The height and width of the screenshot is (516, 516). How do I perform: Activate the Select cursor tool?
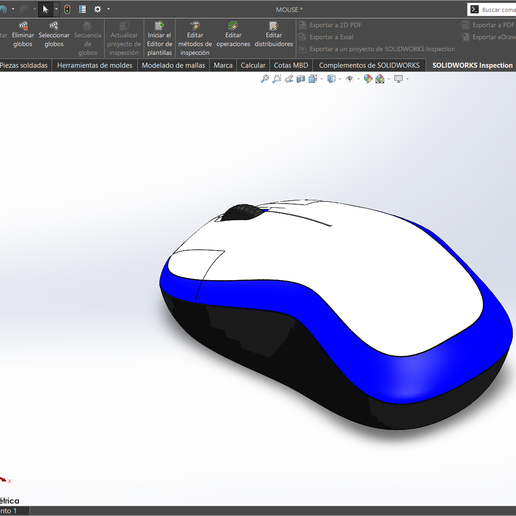[x=45, y=9]
